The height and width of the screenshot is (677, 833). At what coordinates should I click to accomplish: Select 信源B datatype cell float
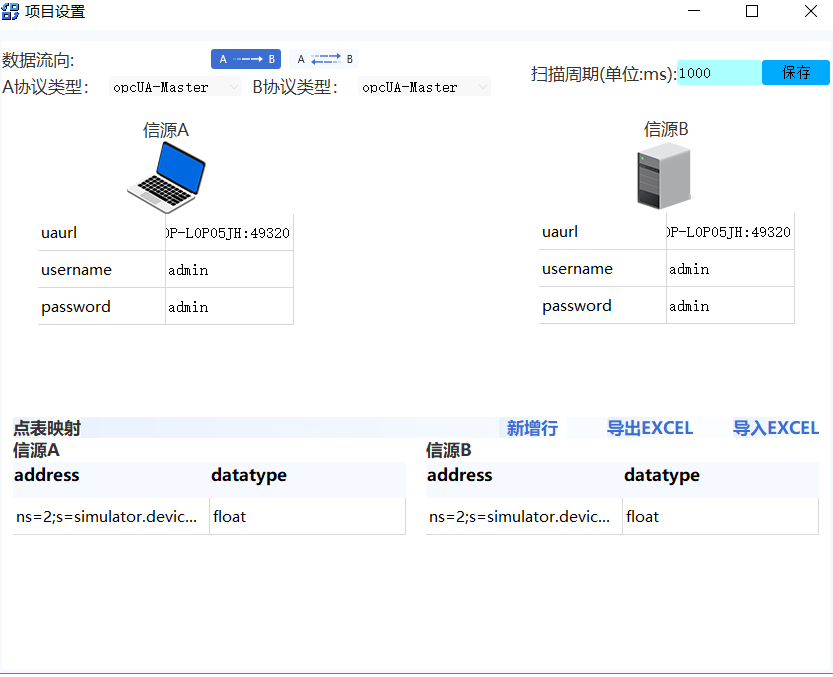[720, 517]
